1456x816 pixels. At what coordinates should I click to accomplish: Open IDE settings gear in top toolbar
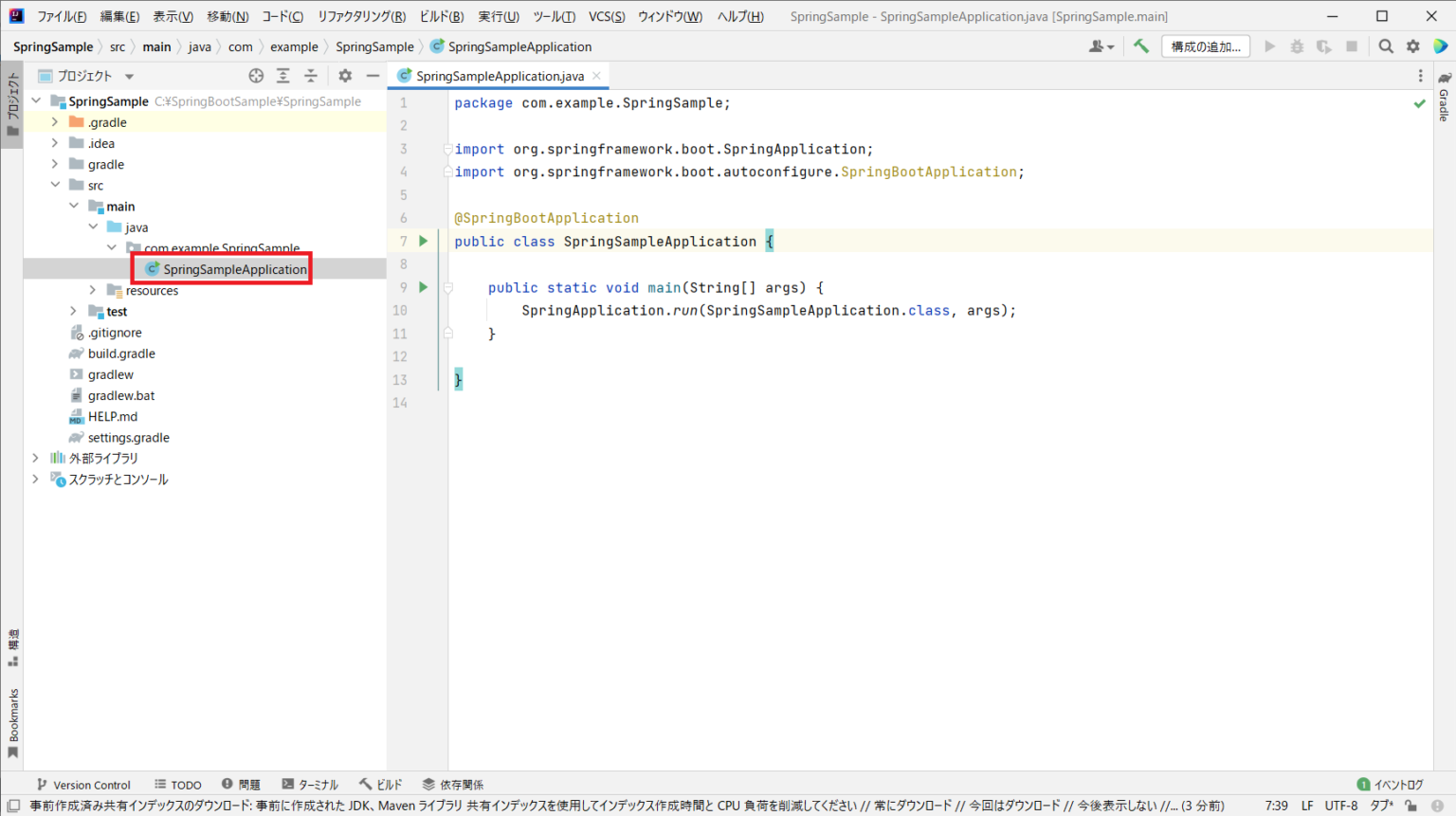tap(1413, 46)
